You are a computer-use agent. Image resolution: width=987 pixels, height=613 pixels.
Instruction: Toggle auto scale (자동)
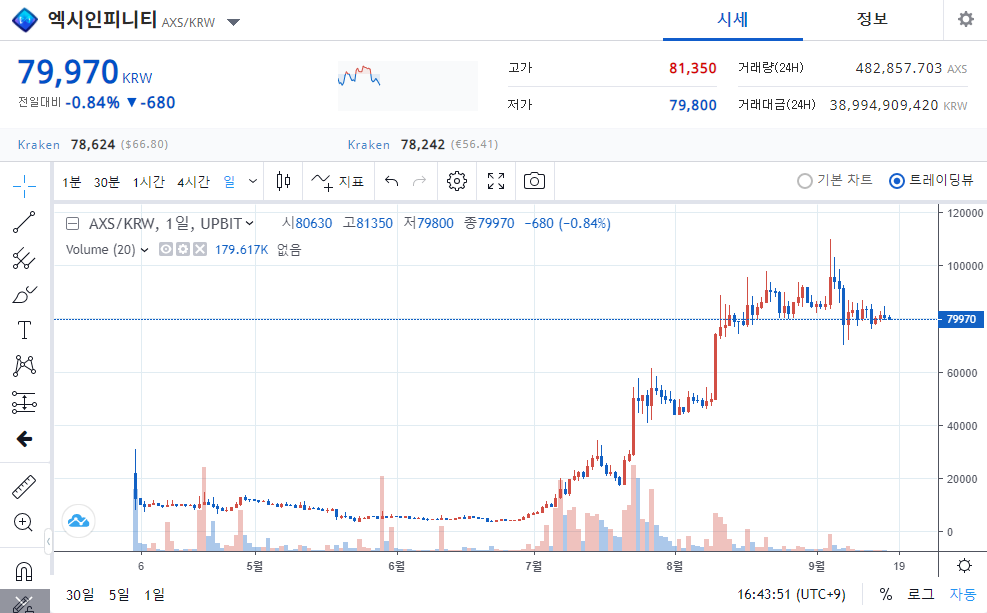963,594
